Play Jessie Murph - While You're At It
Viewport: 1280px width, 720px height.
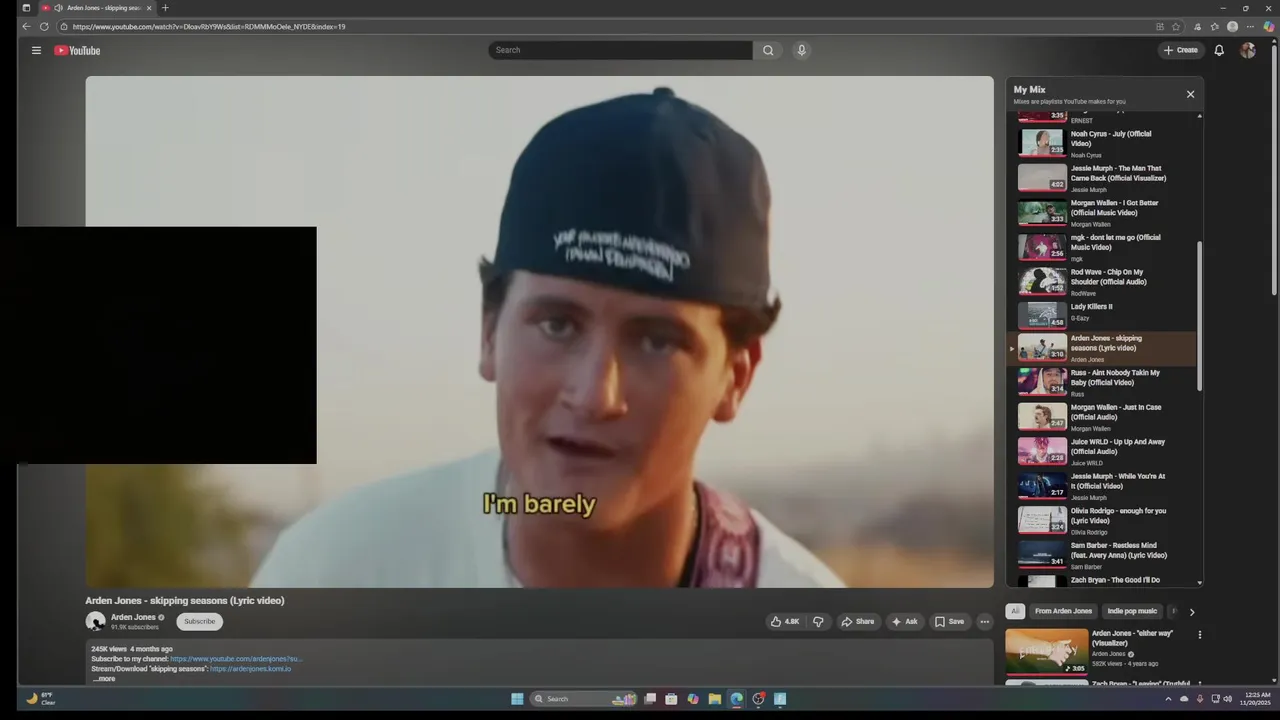click(x=1100, y=486)
